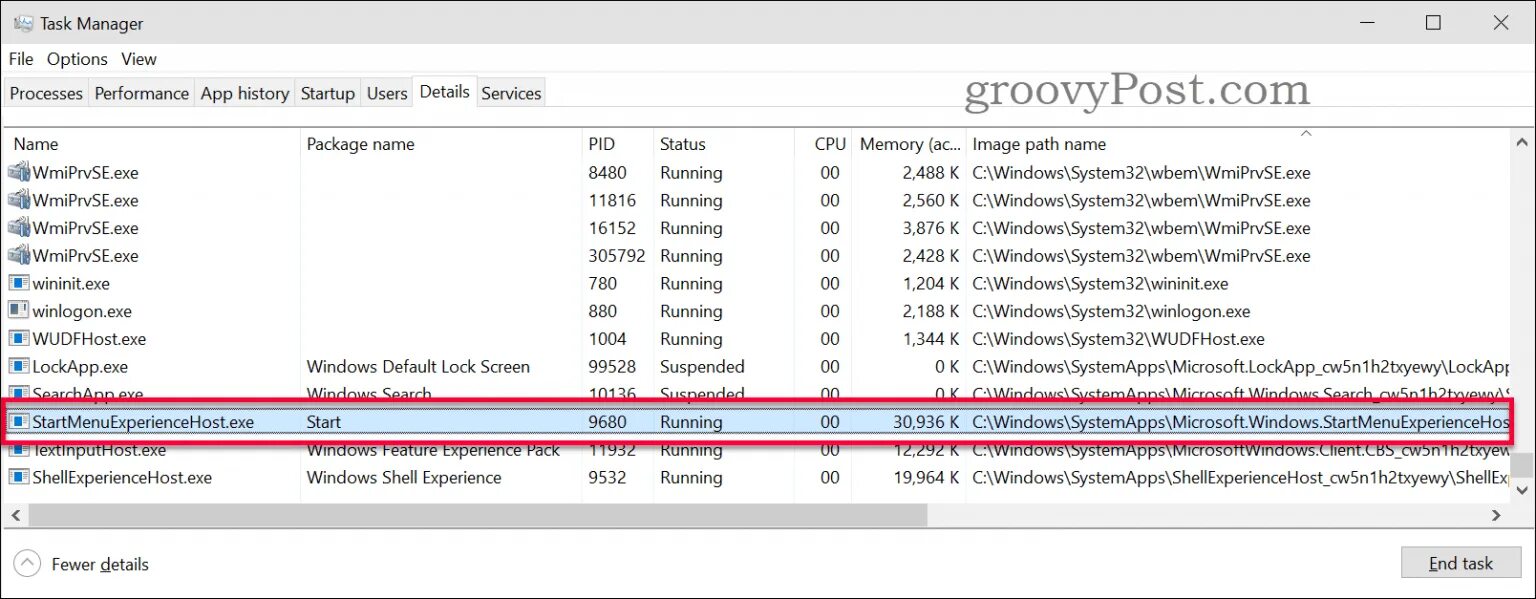This screenshot has height=599, width=1536.
Task: Open the File menu
Action: point(21,59)
